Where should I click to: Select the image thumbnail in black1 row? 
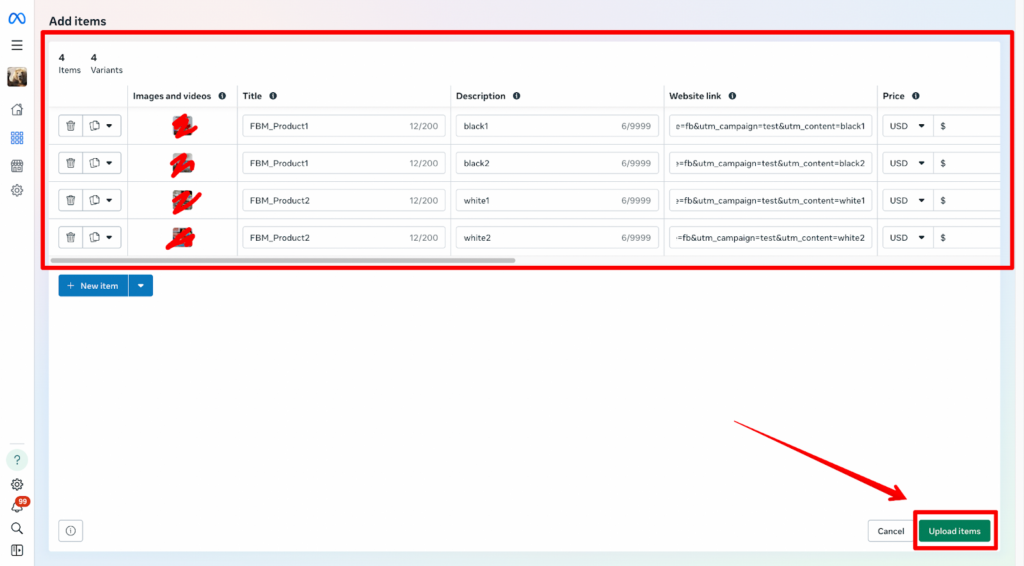[x=182, y=126]
